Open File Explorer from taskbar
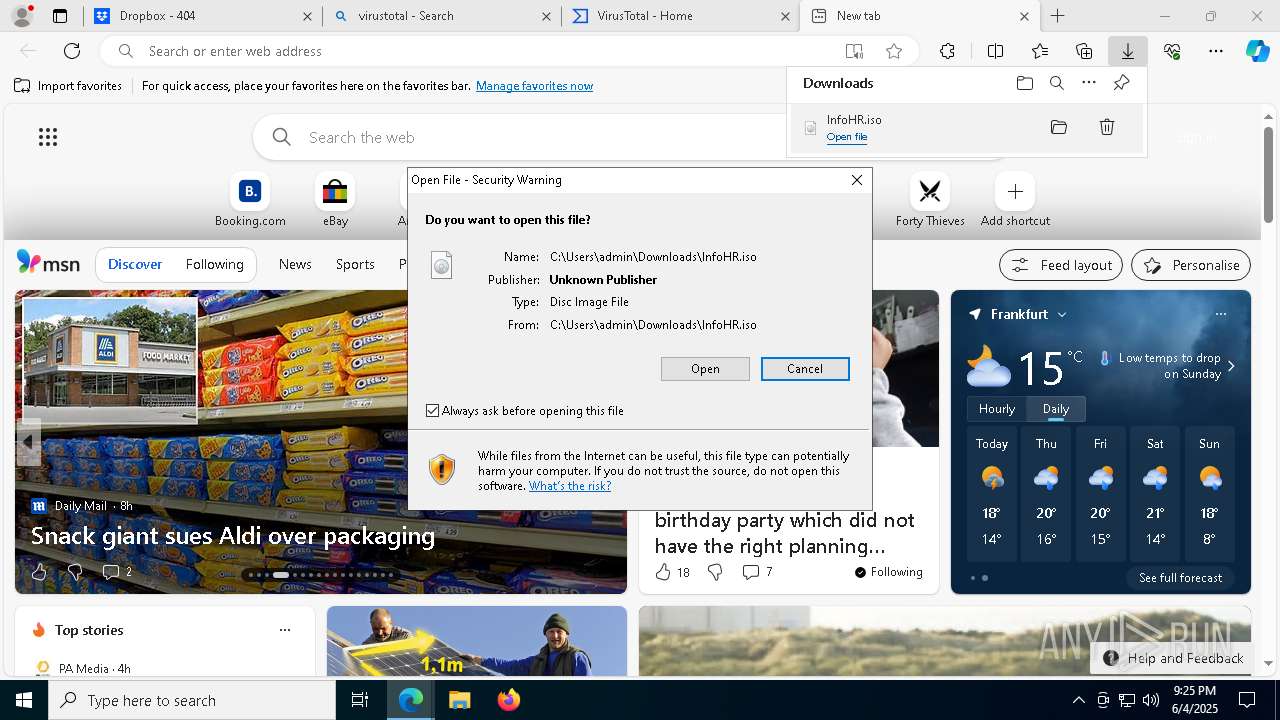 click(459, 700)
